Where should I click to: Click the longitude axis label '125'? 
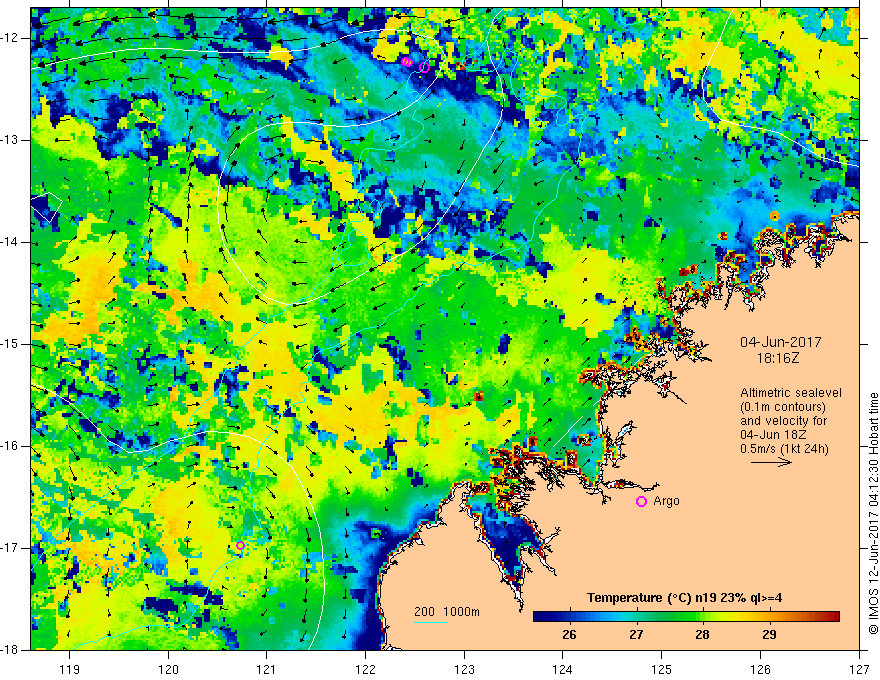[662, 669]
